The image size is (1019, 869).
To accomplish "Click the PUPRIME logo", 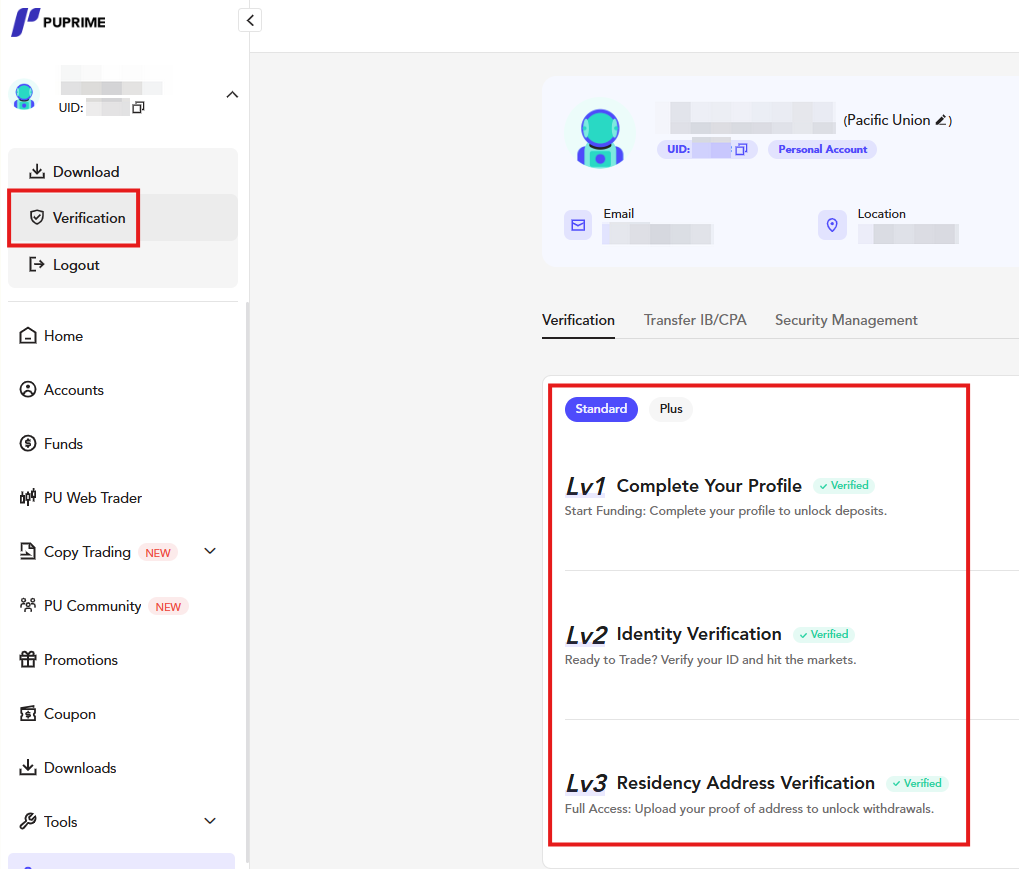I will tap(58, 22).
